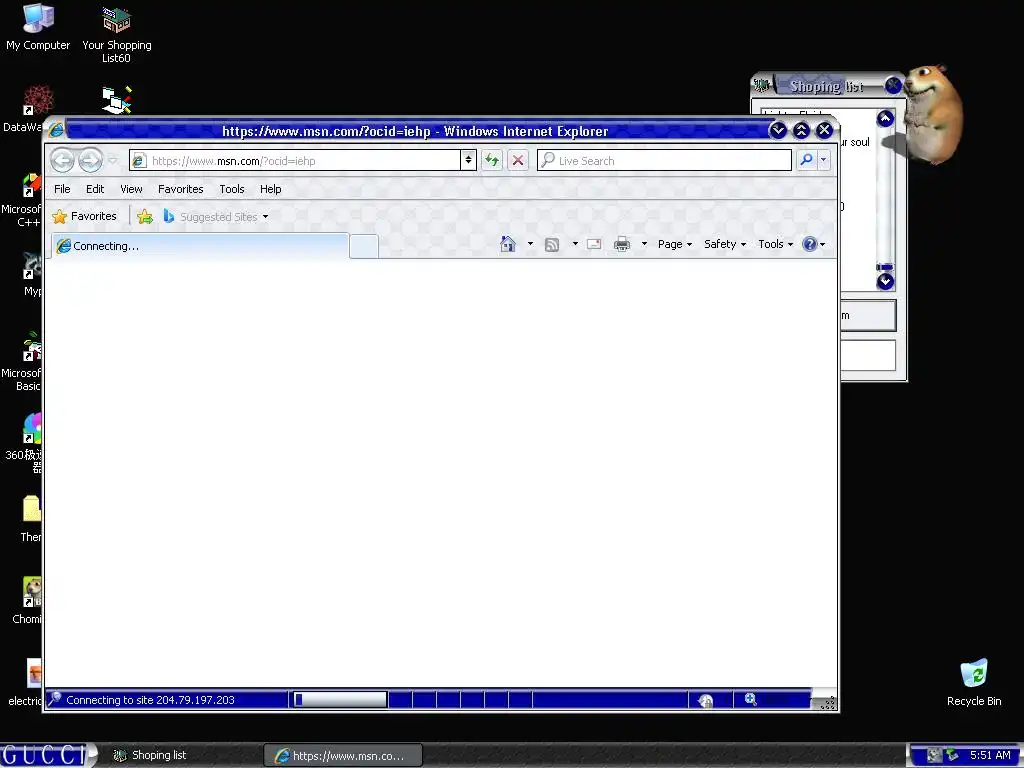Click the red Stop loading icon
Image resolution: width=1024 pixels, height=768 pixels.
point(518,160)
